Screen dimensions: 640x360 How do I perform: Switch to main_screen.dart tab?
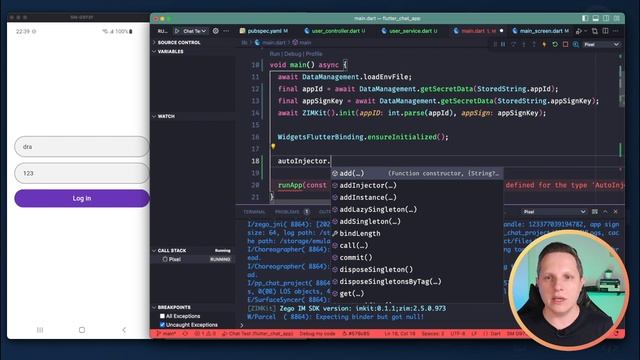[x=541, y=31]
